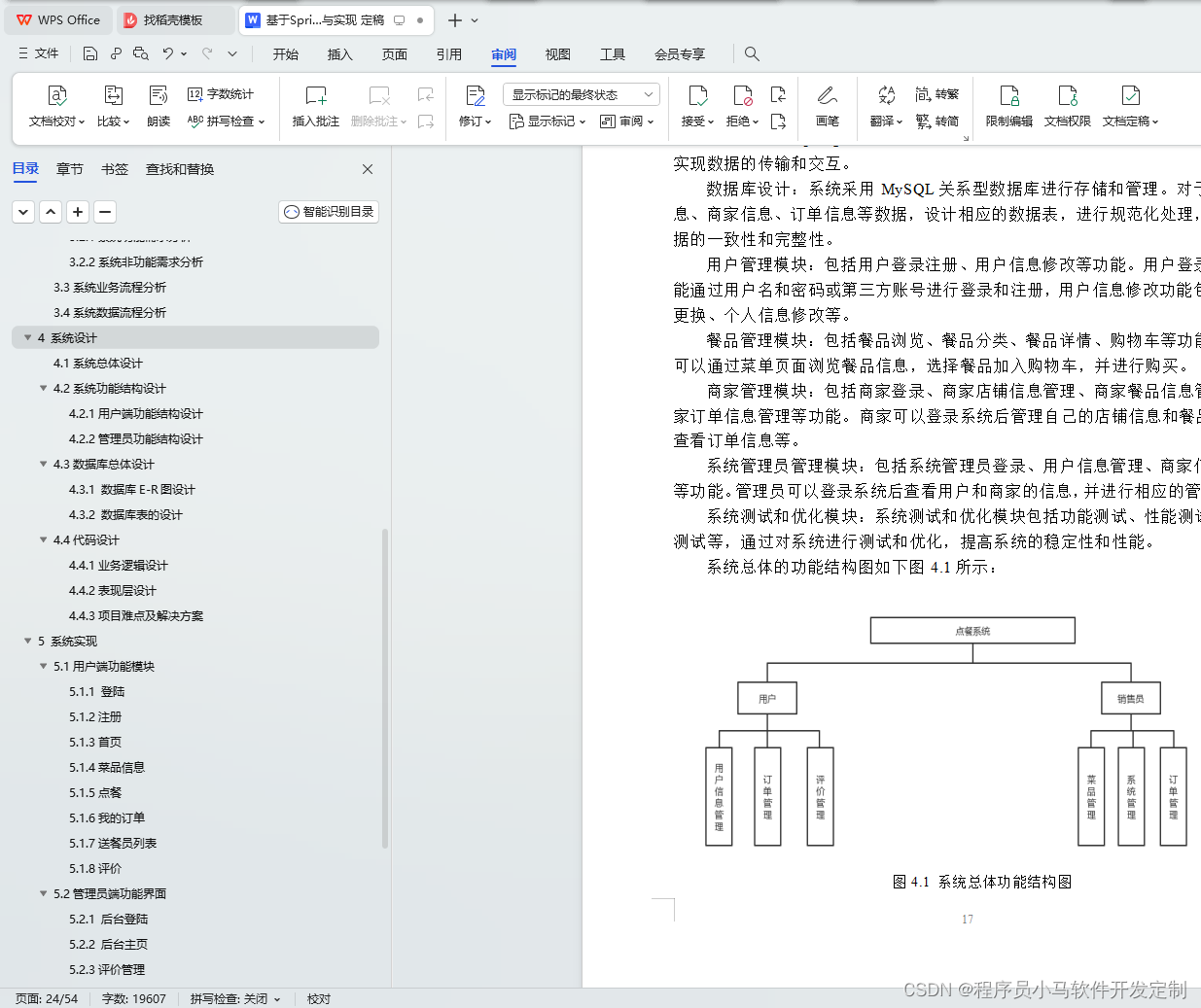
Task: Open 字数统计 word count
Action: 218,94
